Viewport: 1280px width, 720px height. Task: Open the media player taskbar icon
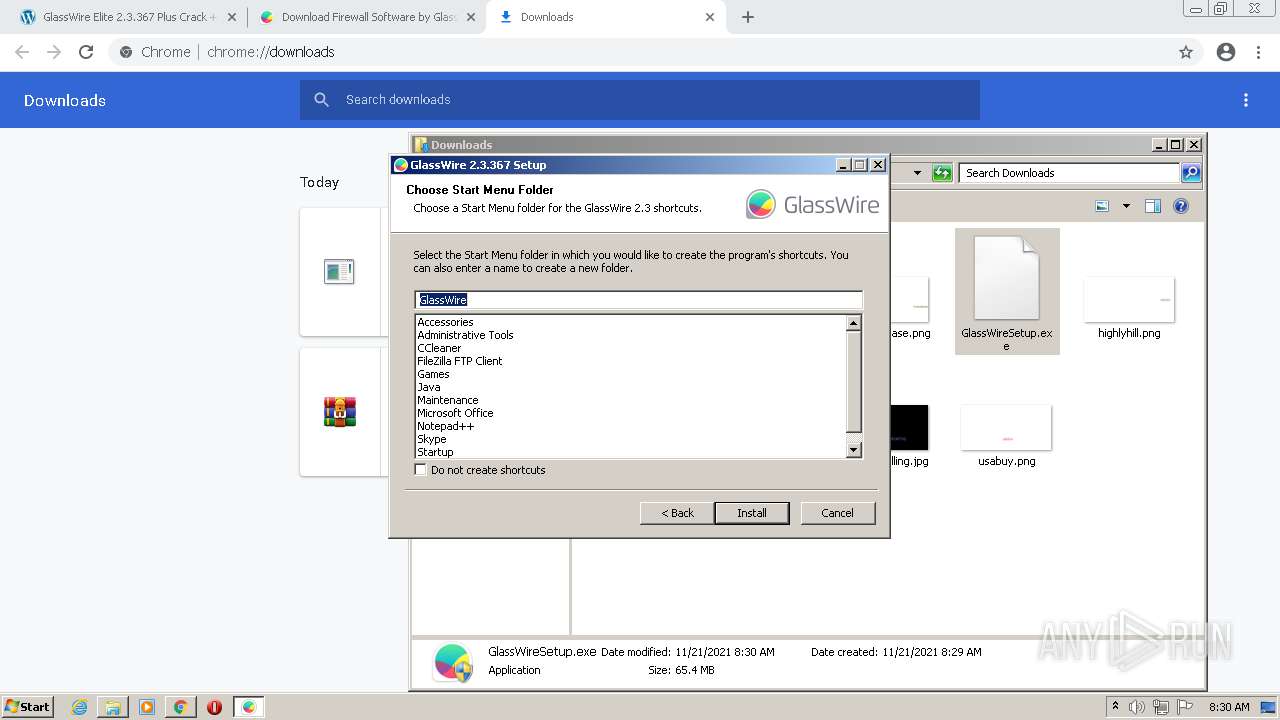[x=147, y=707]
